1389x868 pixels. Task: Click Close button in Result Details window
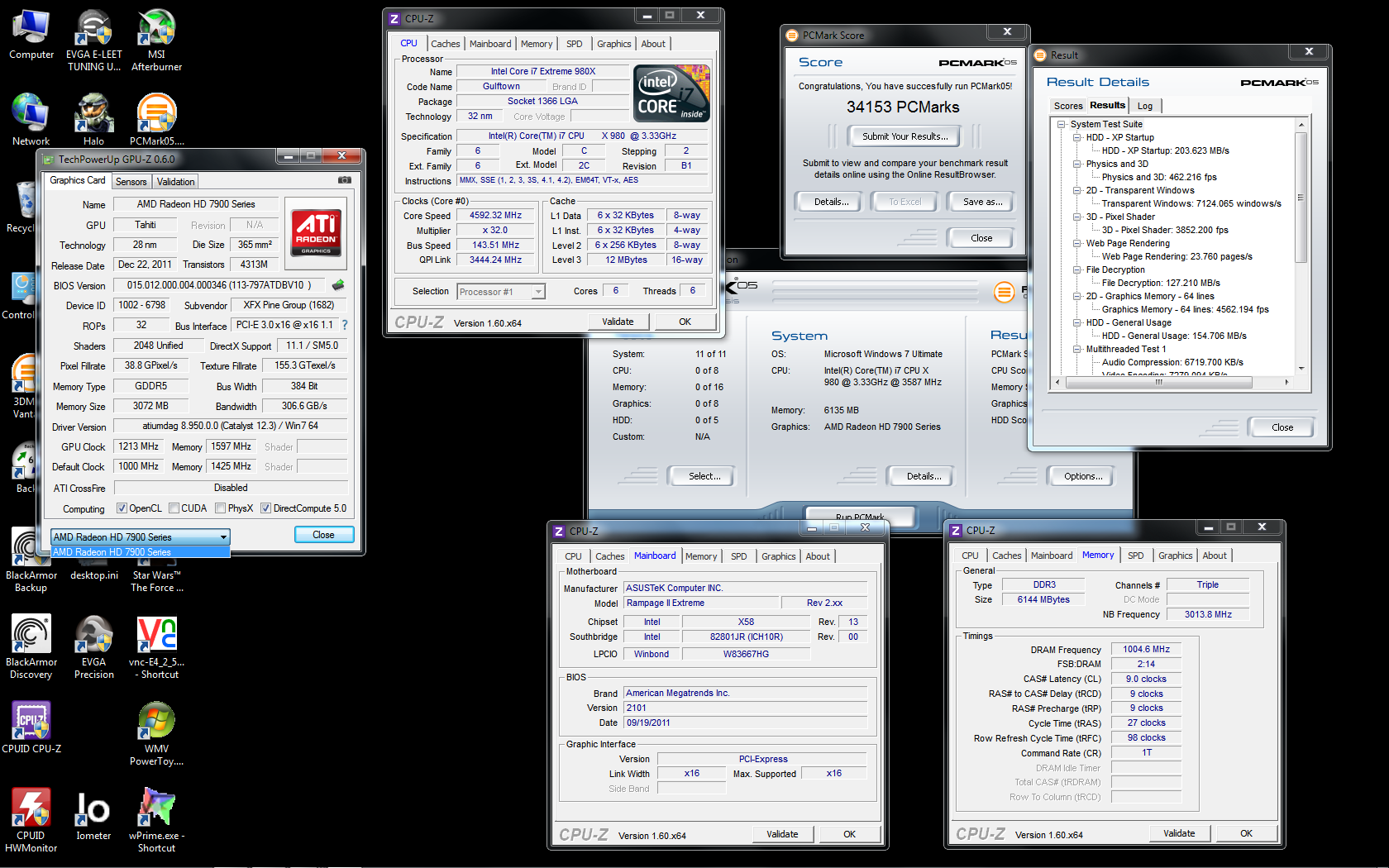pyautogui.click(x=1282, y=427)
